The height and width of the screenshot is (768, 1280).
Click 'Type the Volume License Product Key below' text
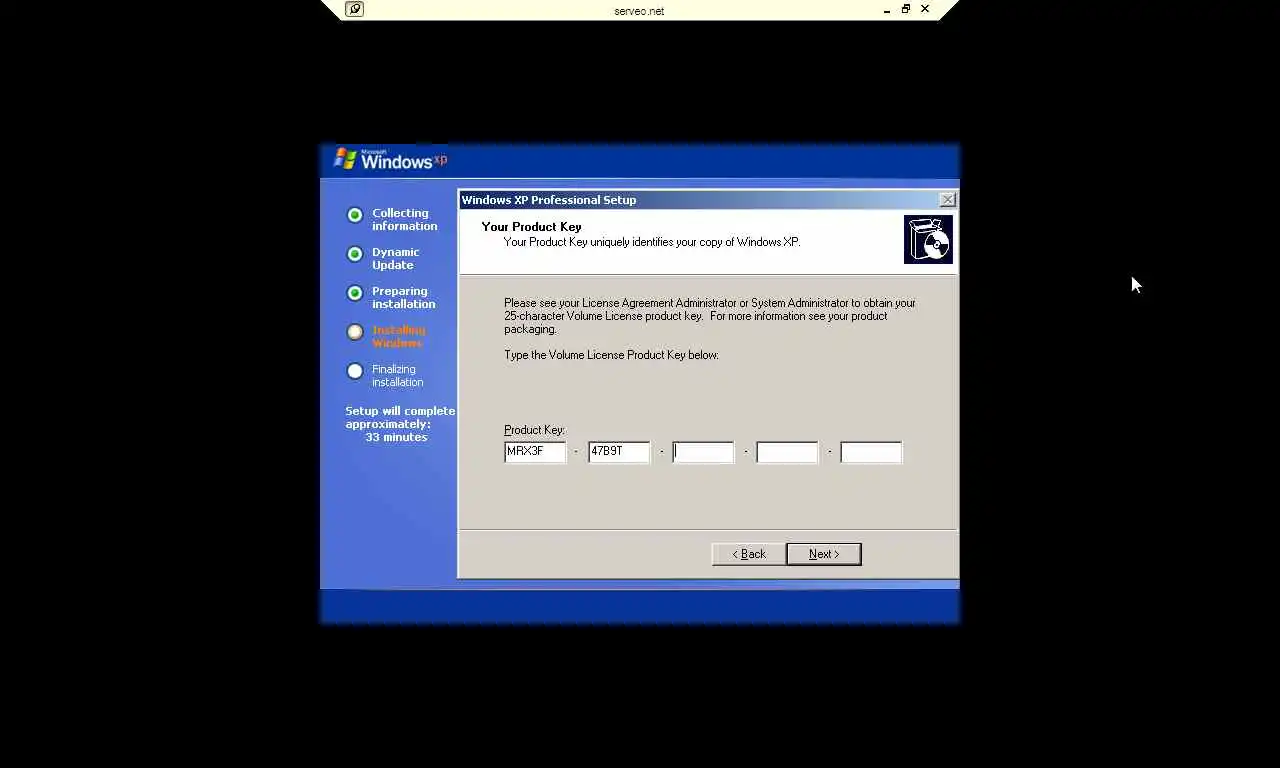[x=611, y=355]
